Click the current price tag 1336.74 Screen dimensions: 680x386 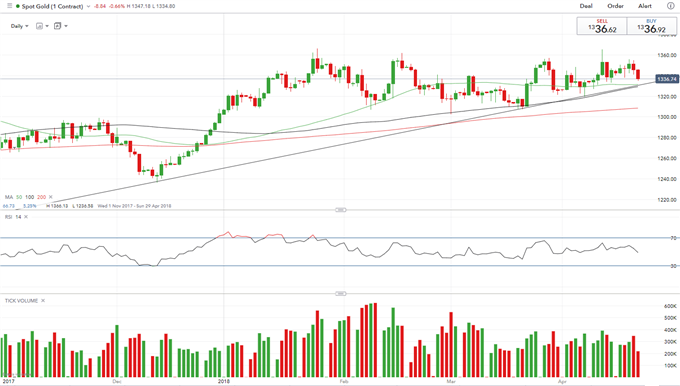(x=667, y=79)
